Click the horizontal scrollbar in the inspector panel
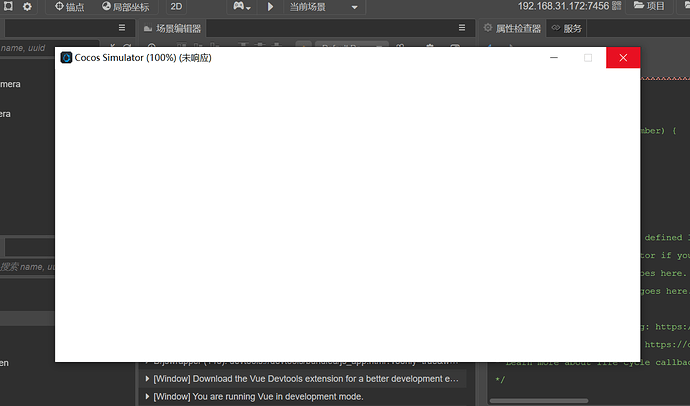This screenshot has width=690, height=406. tap(539, 400)
